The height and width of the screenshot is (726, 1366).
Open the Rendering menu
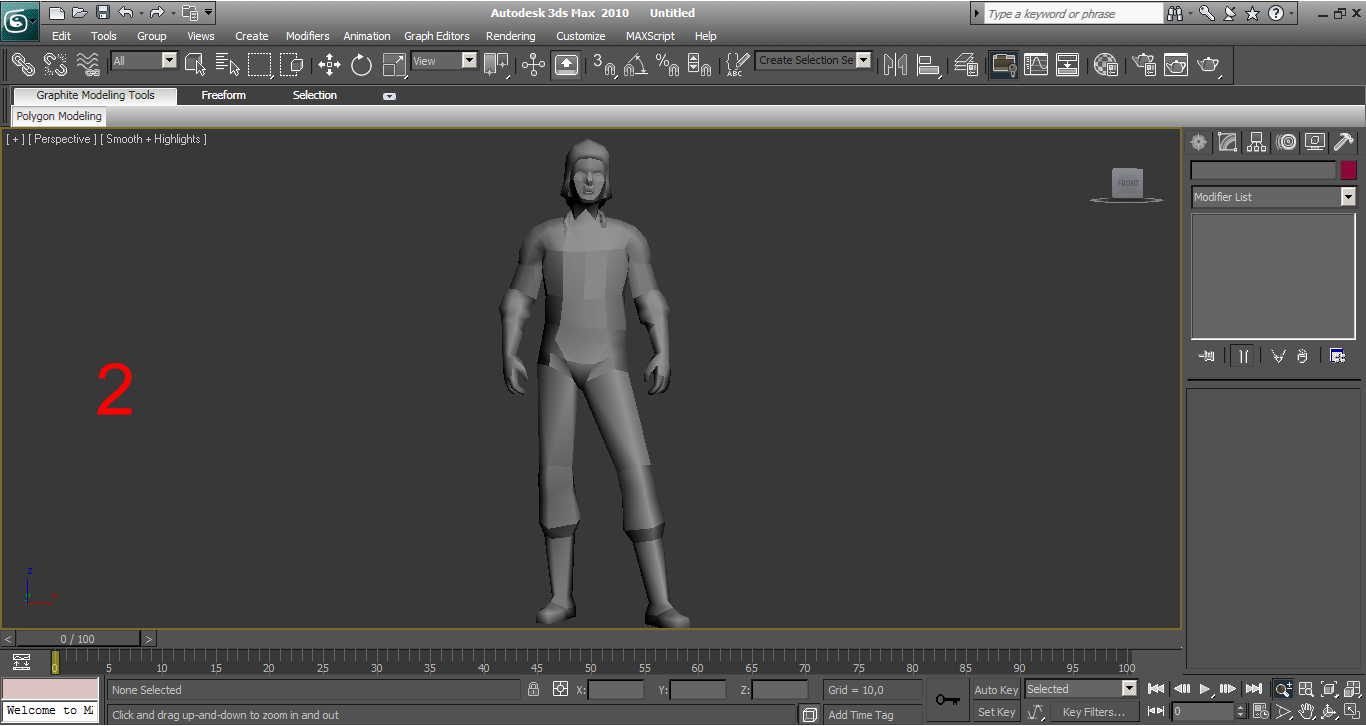tap(510, 36)
